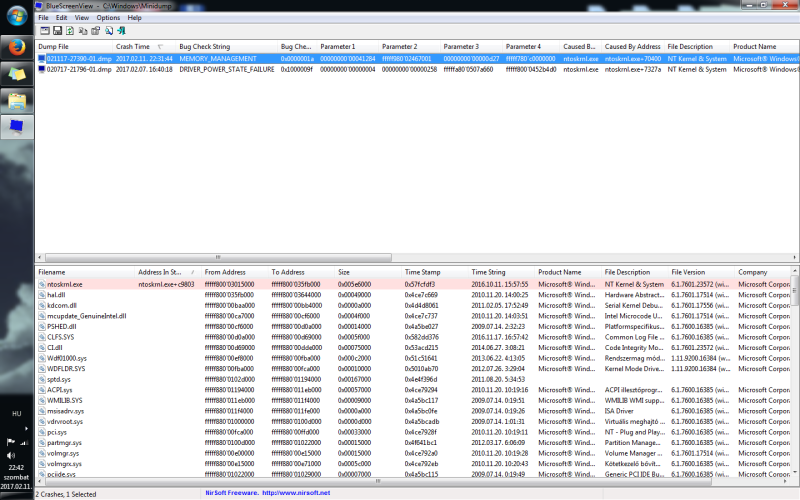Click the BlueScreenView title bar icon
This screenshot has width=800, height=500.
pyautogui.click(x=39, y=6)
